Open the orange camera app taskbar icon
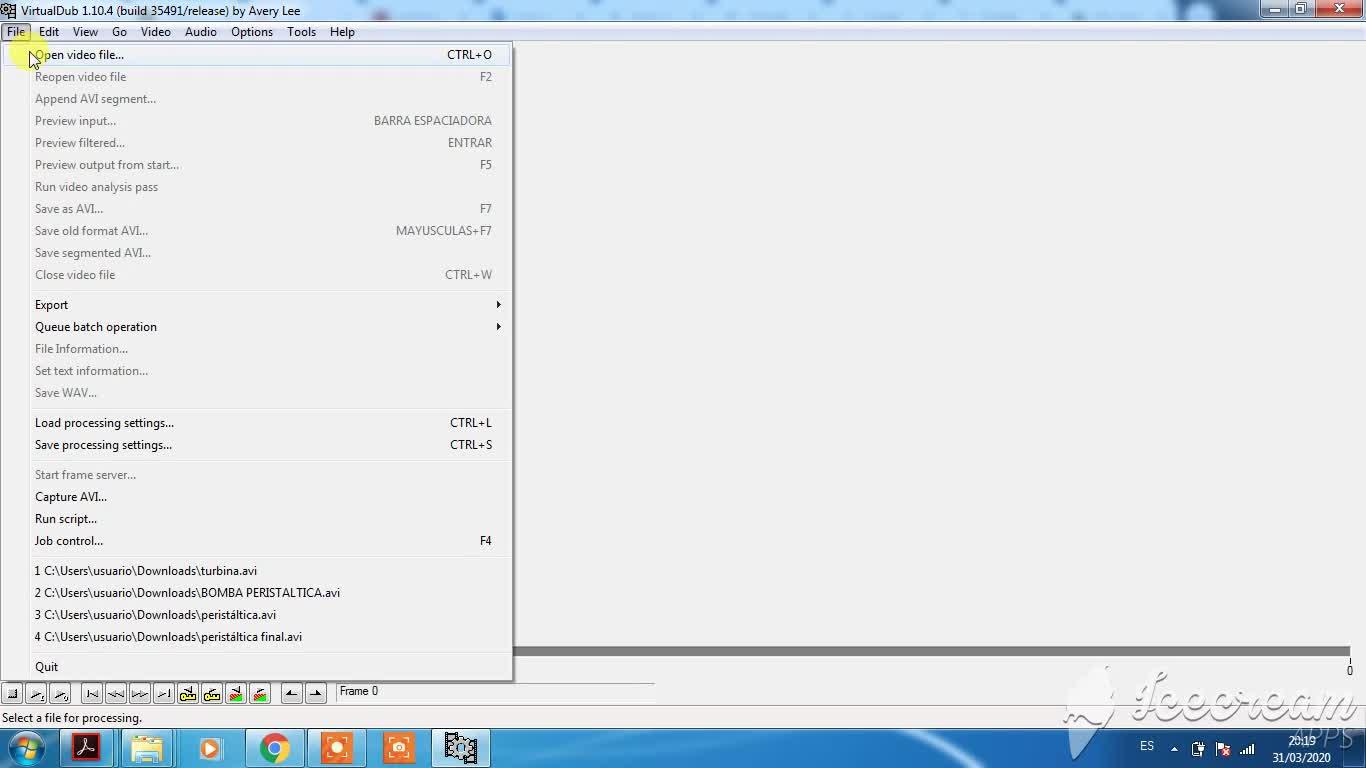 399,748
